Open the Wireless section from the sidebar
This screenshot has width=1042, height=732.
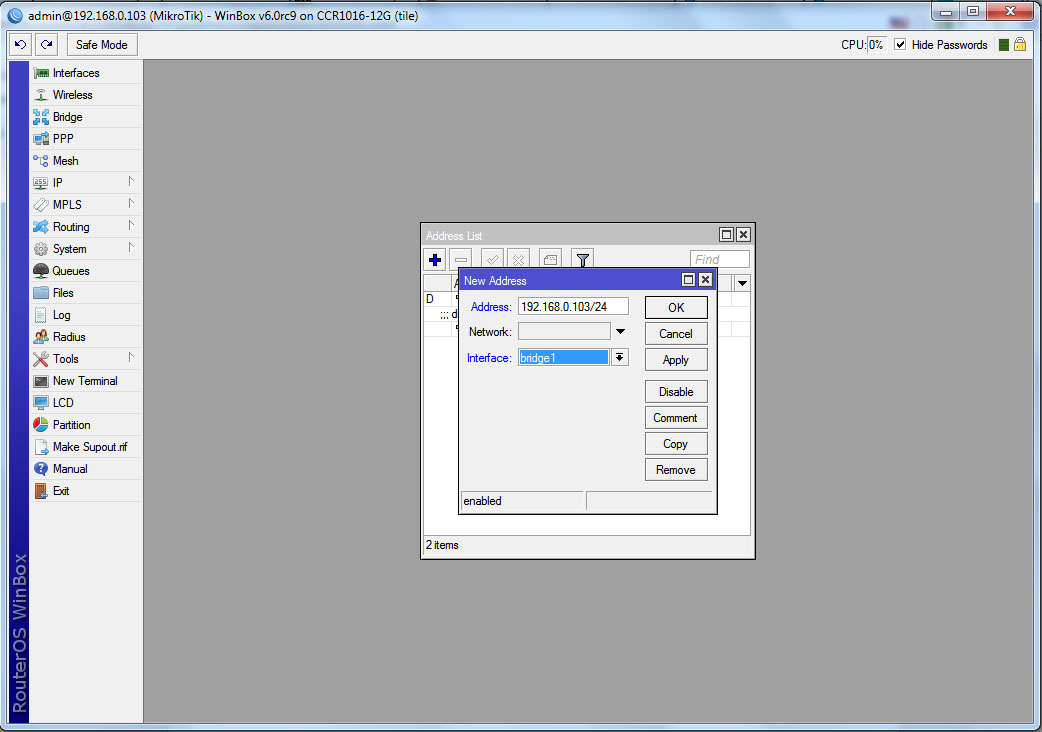(x=72, y=95)
